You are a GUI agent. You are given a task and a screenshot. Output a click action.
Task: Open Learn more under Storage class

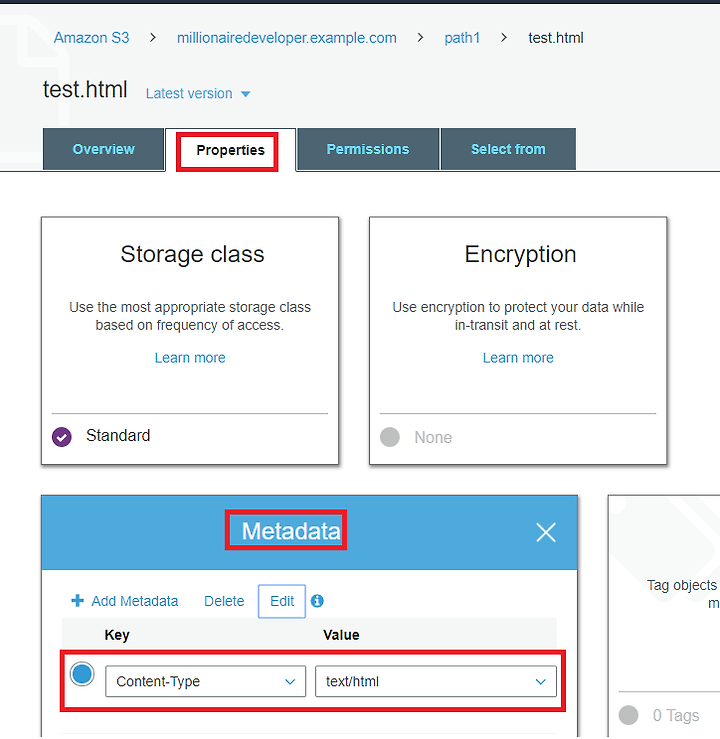(190, 358)
